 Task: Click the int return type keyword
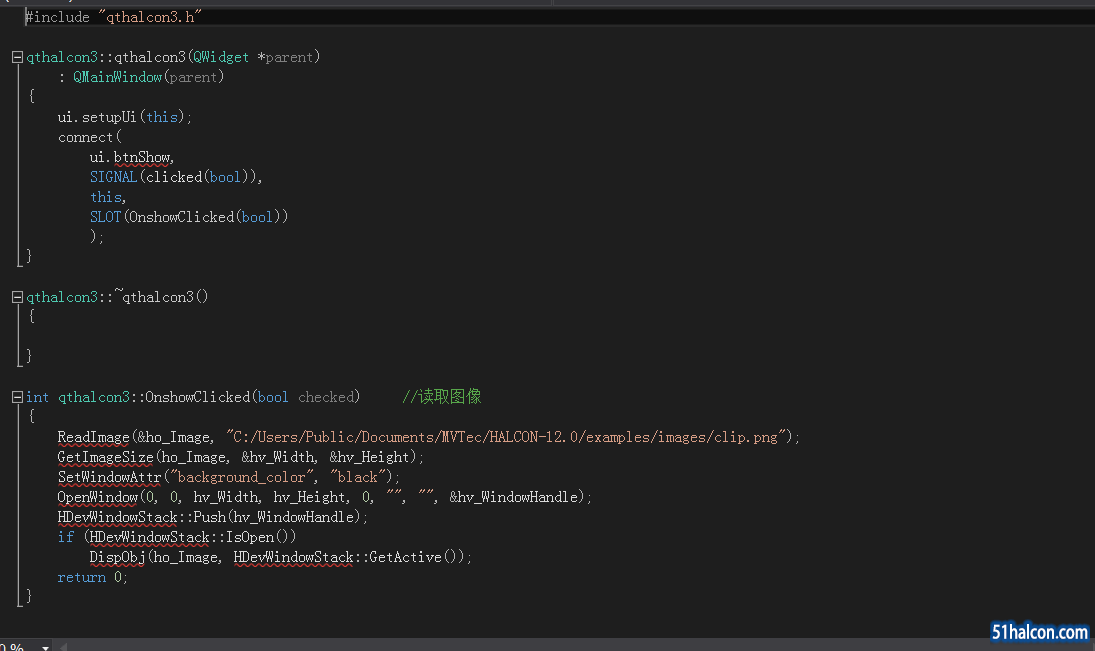coord(37,397)
